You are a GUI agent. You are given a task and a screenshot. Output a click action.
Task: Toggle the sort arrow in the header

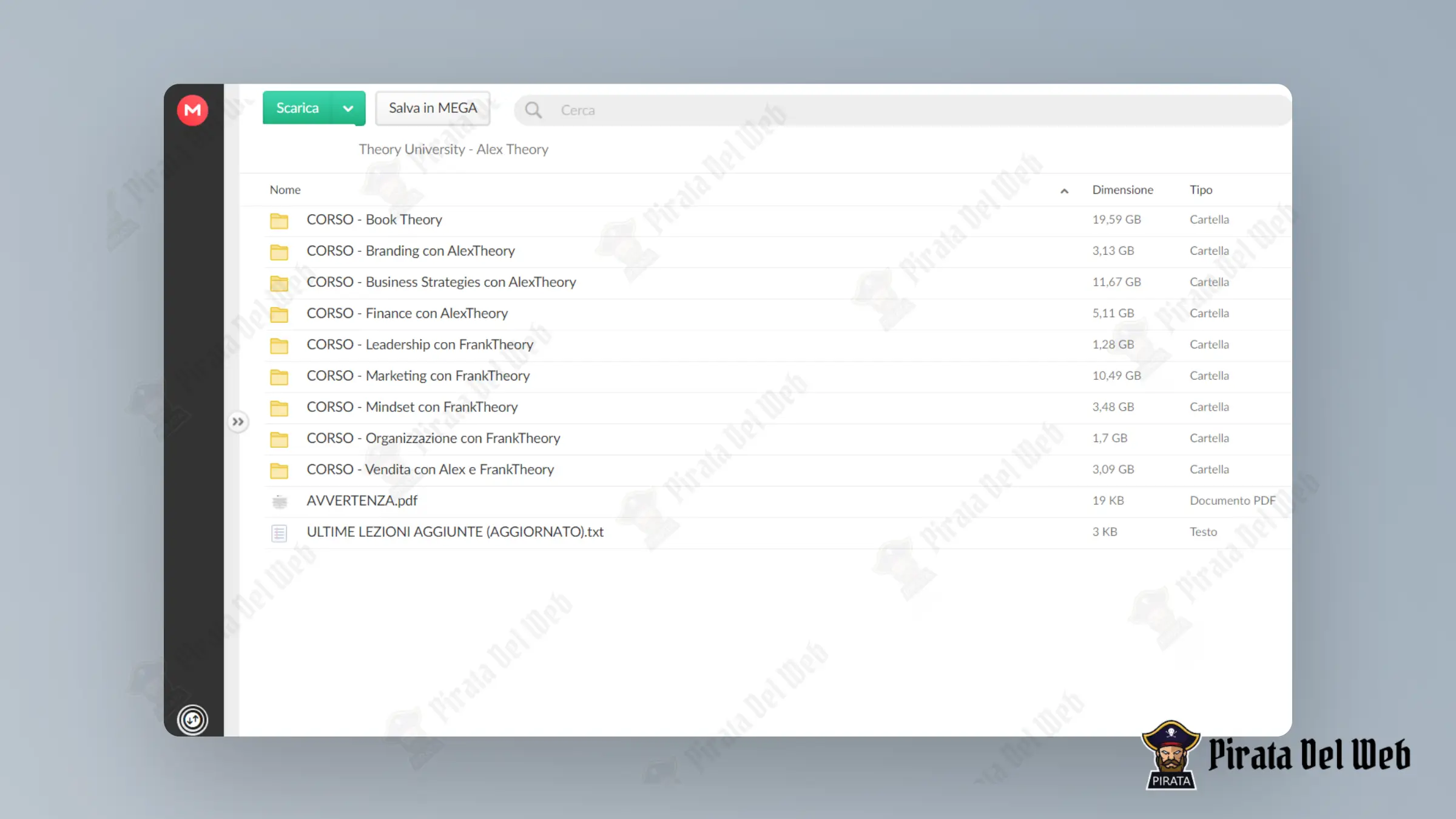(x=1064, y=191)
